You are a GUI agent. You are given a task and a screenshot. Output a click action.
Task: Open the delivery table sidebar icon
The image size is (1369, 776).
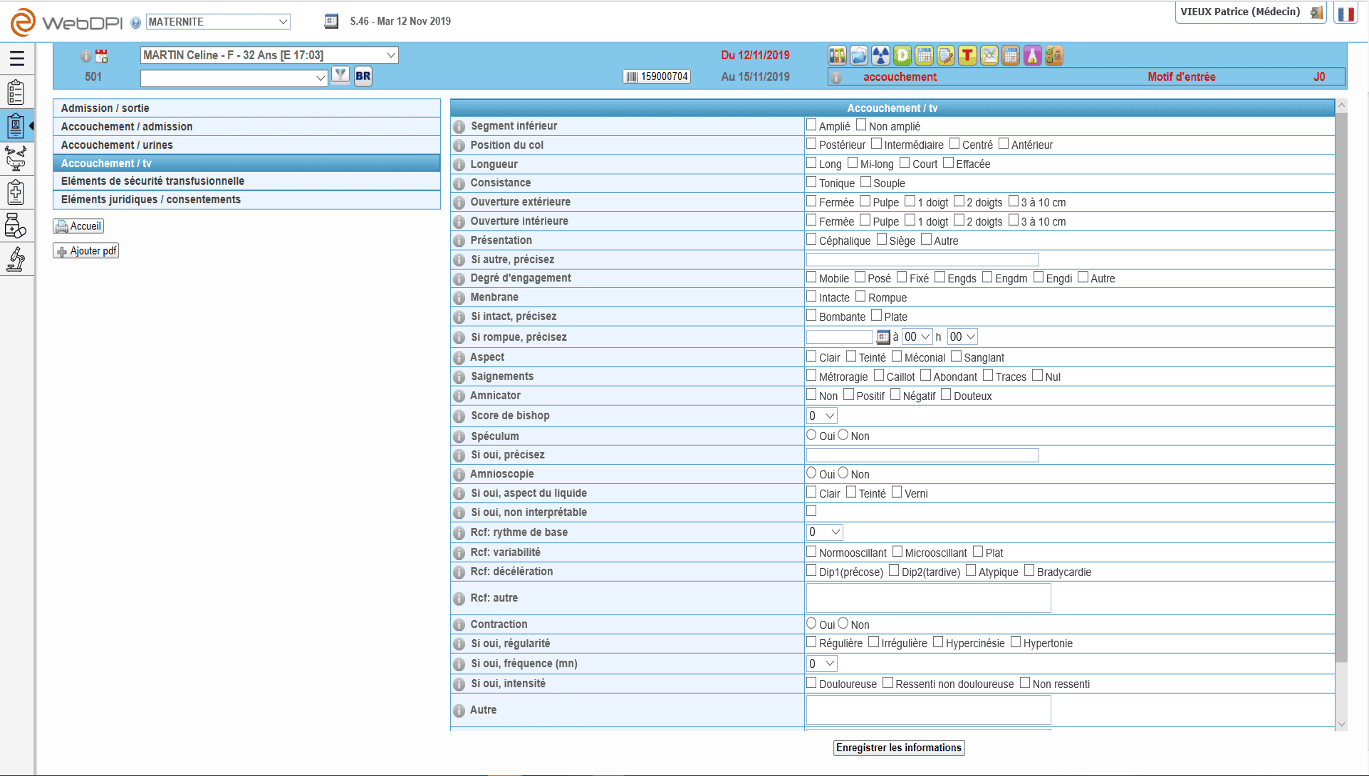pyautogui.click(x=16, y=158)
